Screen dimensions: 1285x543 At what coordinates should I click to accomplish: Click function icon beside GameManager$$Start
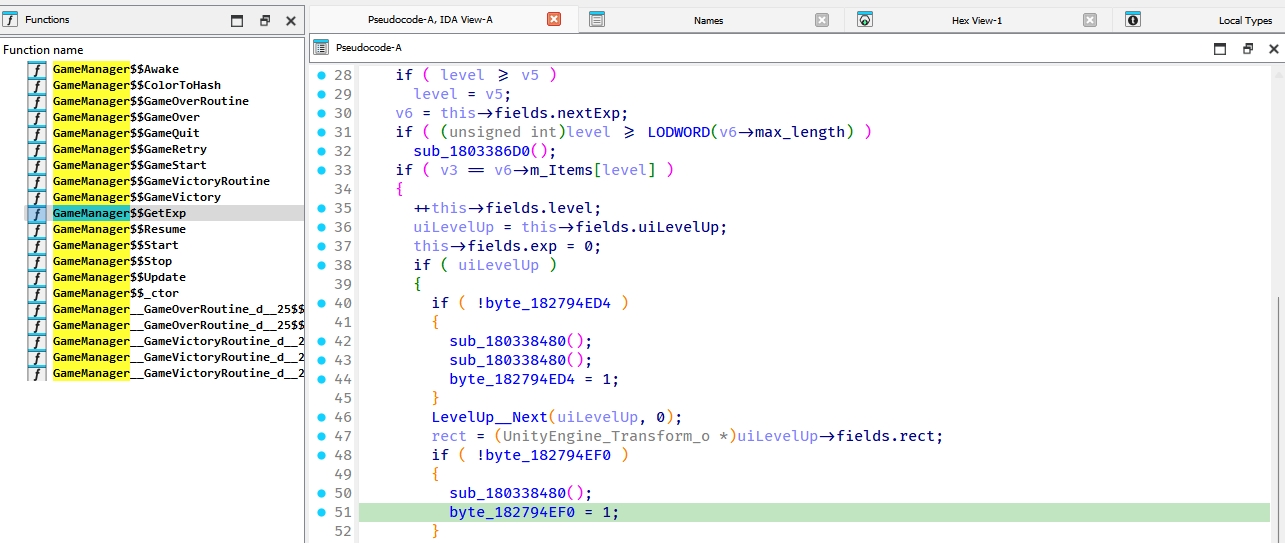37,245
